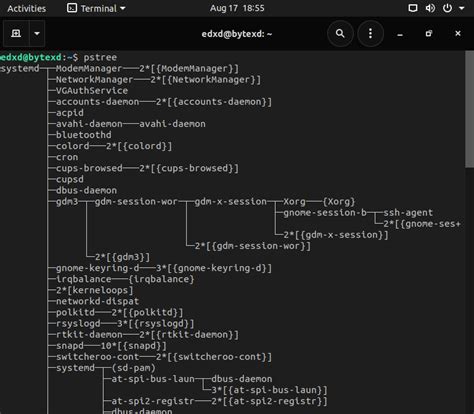Click the 2*[{ModemManager}] text

tap(189, 69)
